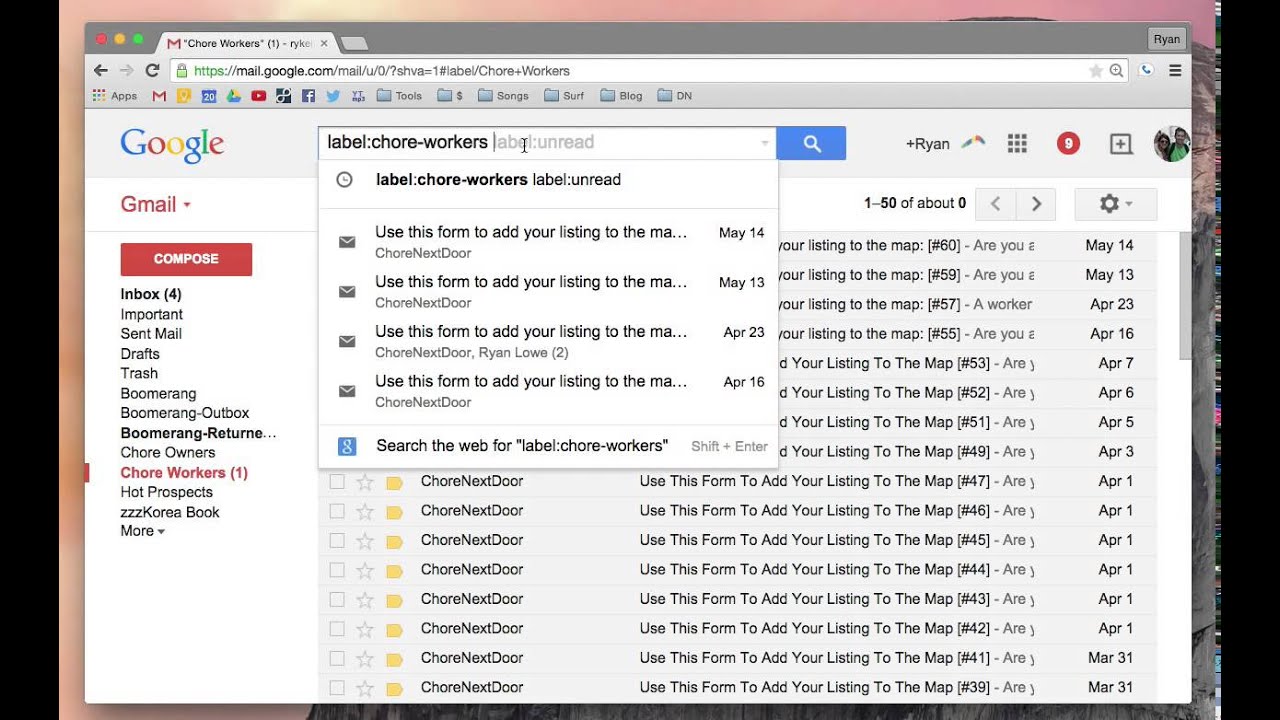Viewport: 1280px width, 720px height.
Task: Click the blue search magnifier button
Action: [811, 143]
